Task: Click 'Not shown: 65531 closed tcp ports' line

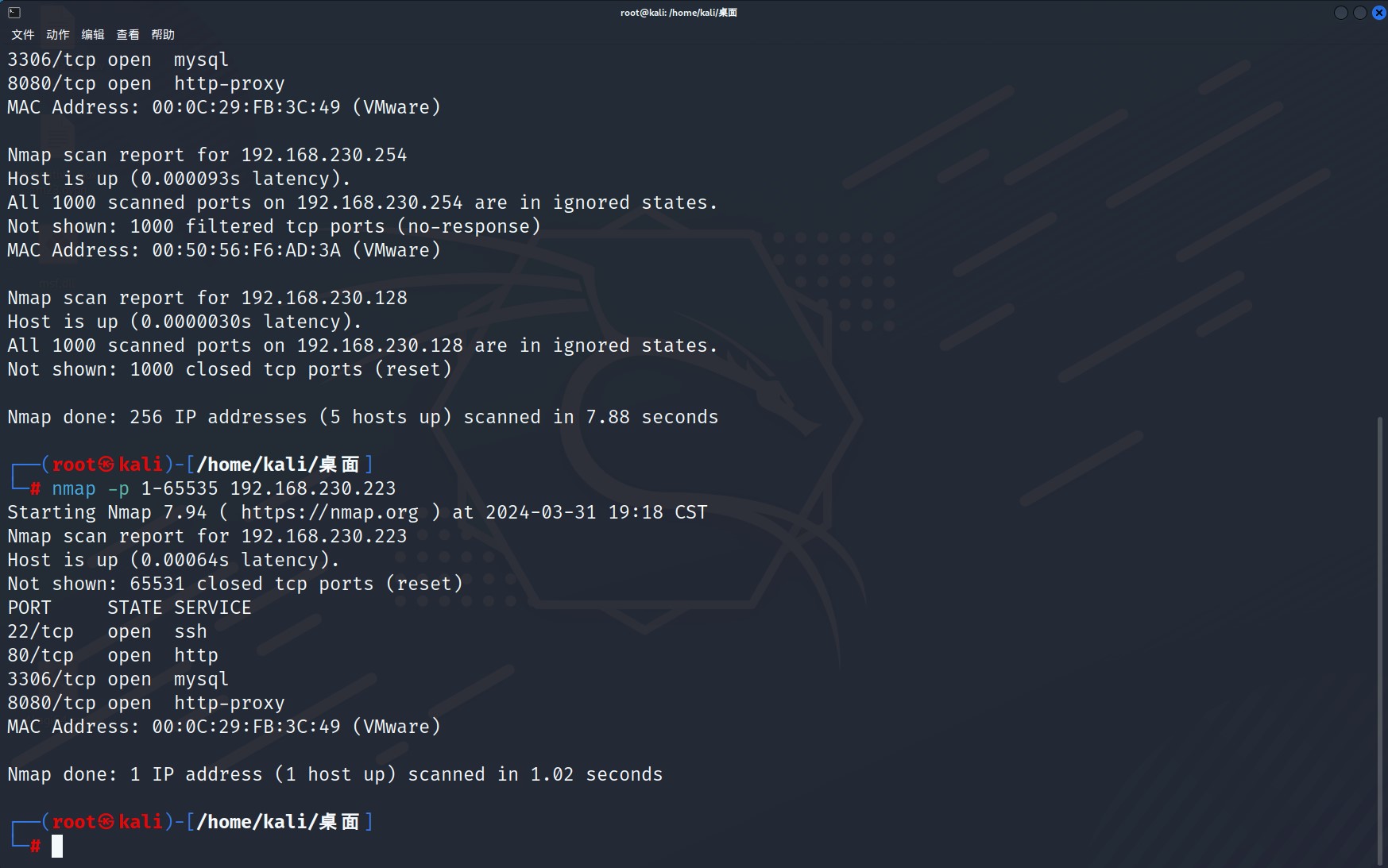Action: 235,584
